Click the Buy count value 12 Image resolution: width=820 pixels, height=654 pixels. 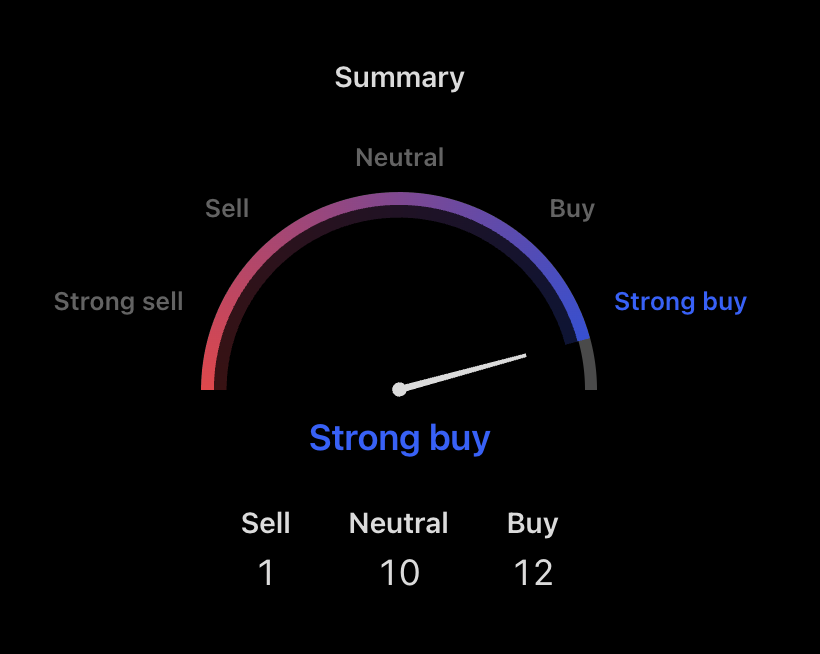point(533,572)
